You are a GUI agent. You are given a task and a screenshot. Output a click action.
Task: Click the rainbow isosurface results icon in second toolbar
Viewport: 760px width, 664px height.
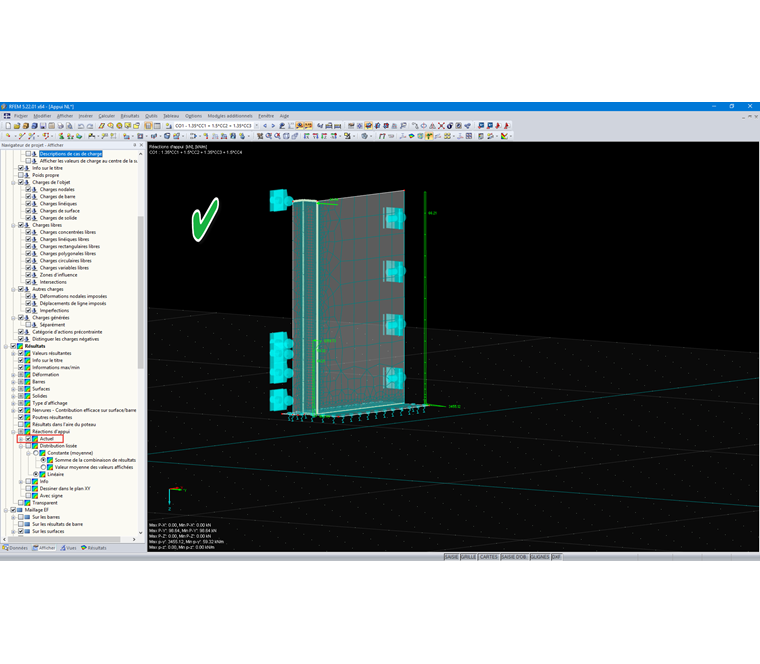pos(412,136)
